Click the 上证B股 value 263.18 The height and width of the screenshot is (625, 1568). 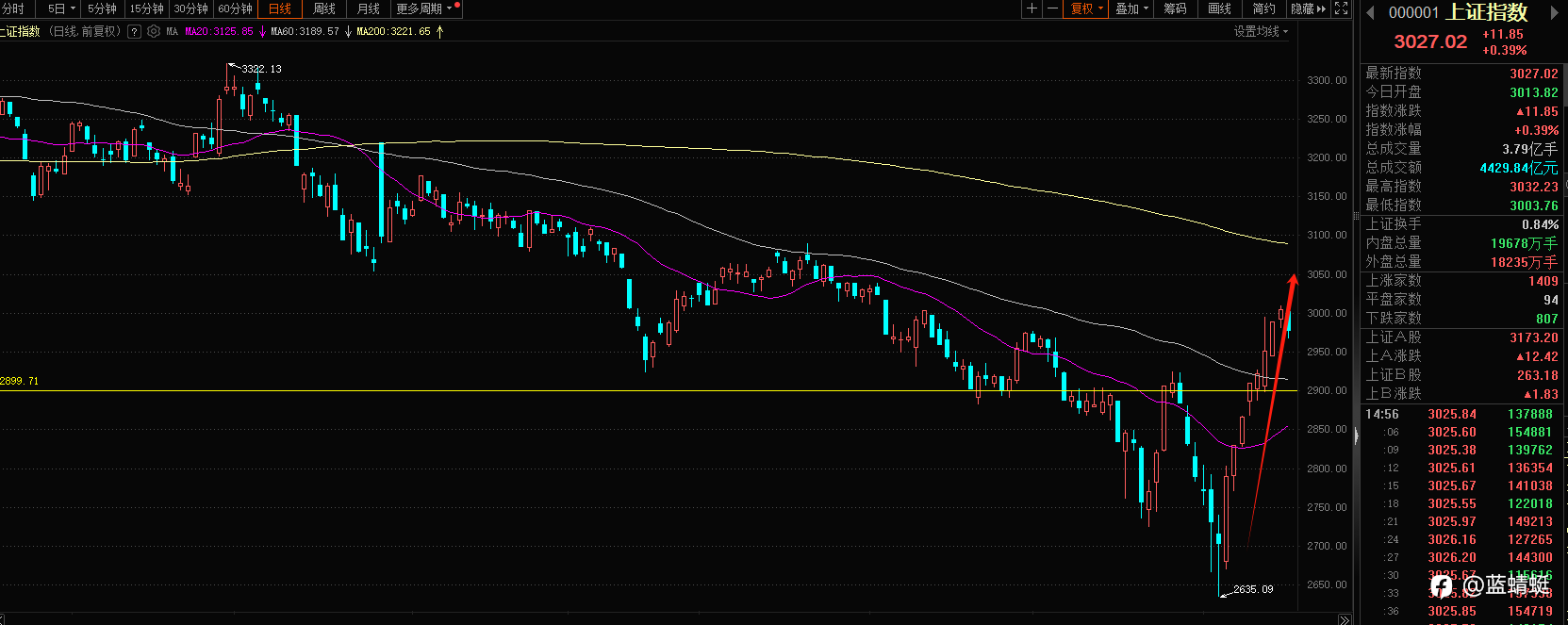tap(1538, 375)
